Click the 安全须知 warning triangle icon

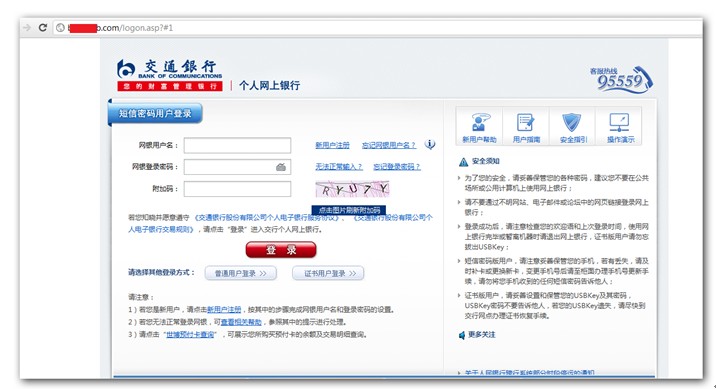463,162
